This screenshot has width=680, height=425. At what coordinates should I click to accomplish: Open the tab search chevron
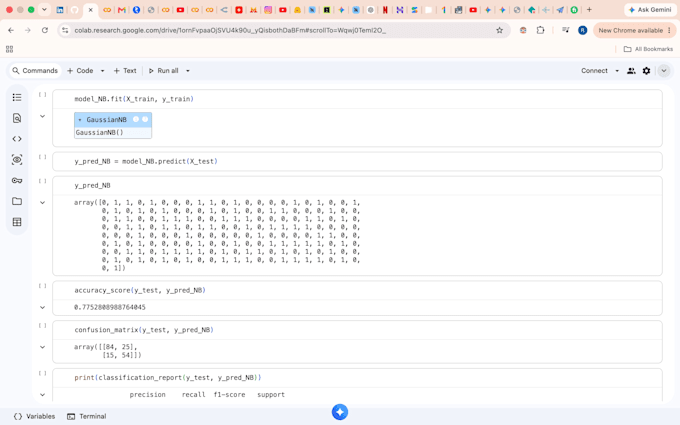click(x=44, y=10)
